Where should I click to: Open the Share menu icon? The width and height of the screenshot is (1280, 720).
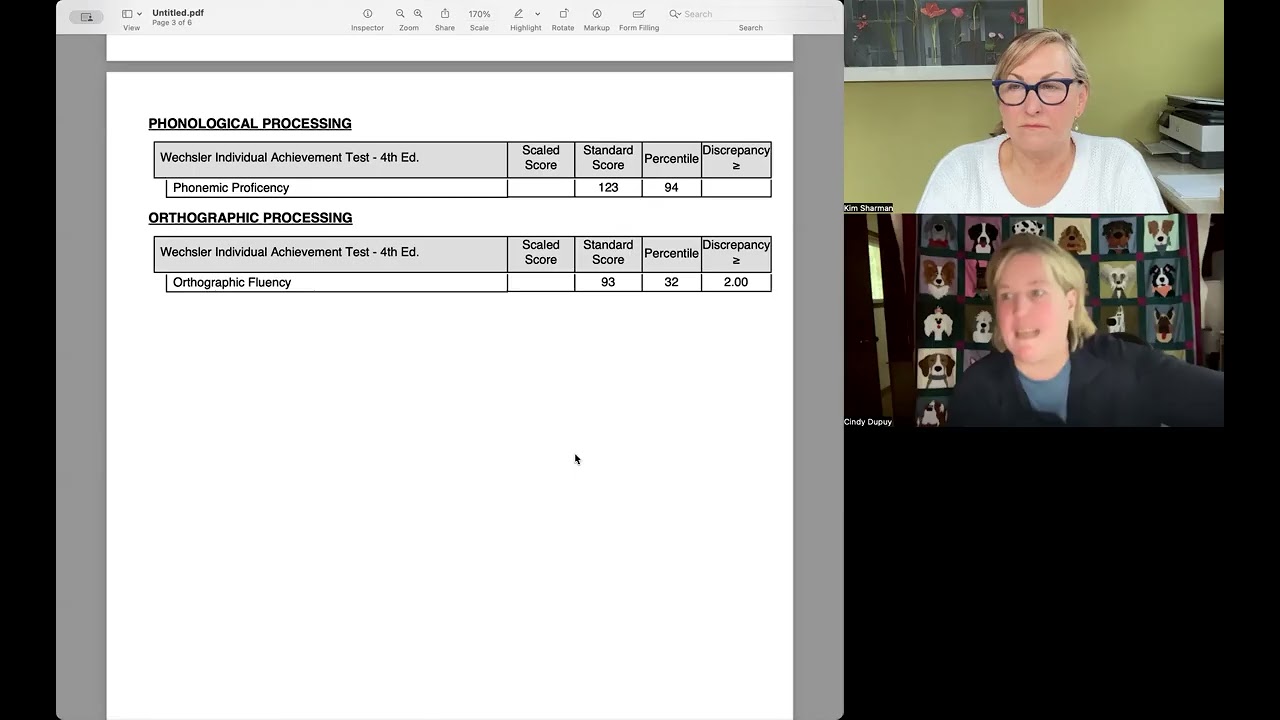445,14
